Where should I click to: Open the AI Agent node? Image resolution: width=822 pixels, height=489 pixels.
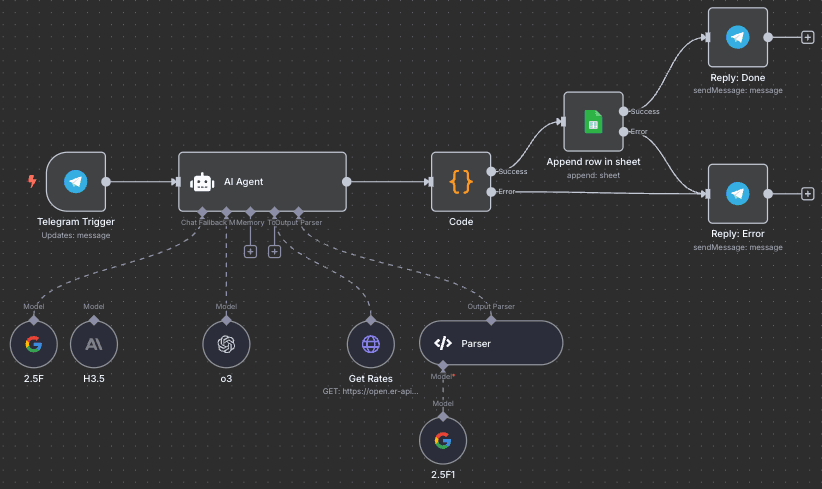coord(262,182)
